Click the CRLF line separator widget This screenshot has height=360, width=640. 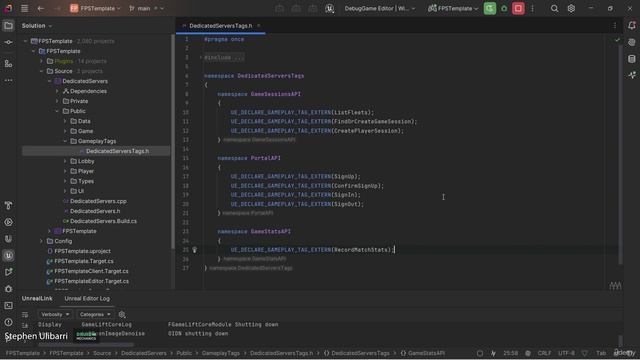pos(544,353)
